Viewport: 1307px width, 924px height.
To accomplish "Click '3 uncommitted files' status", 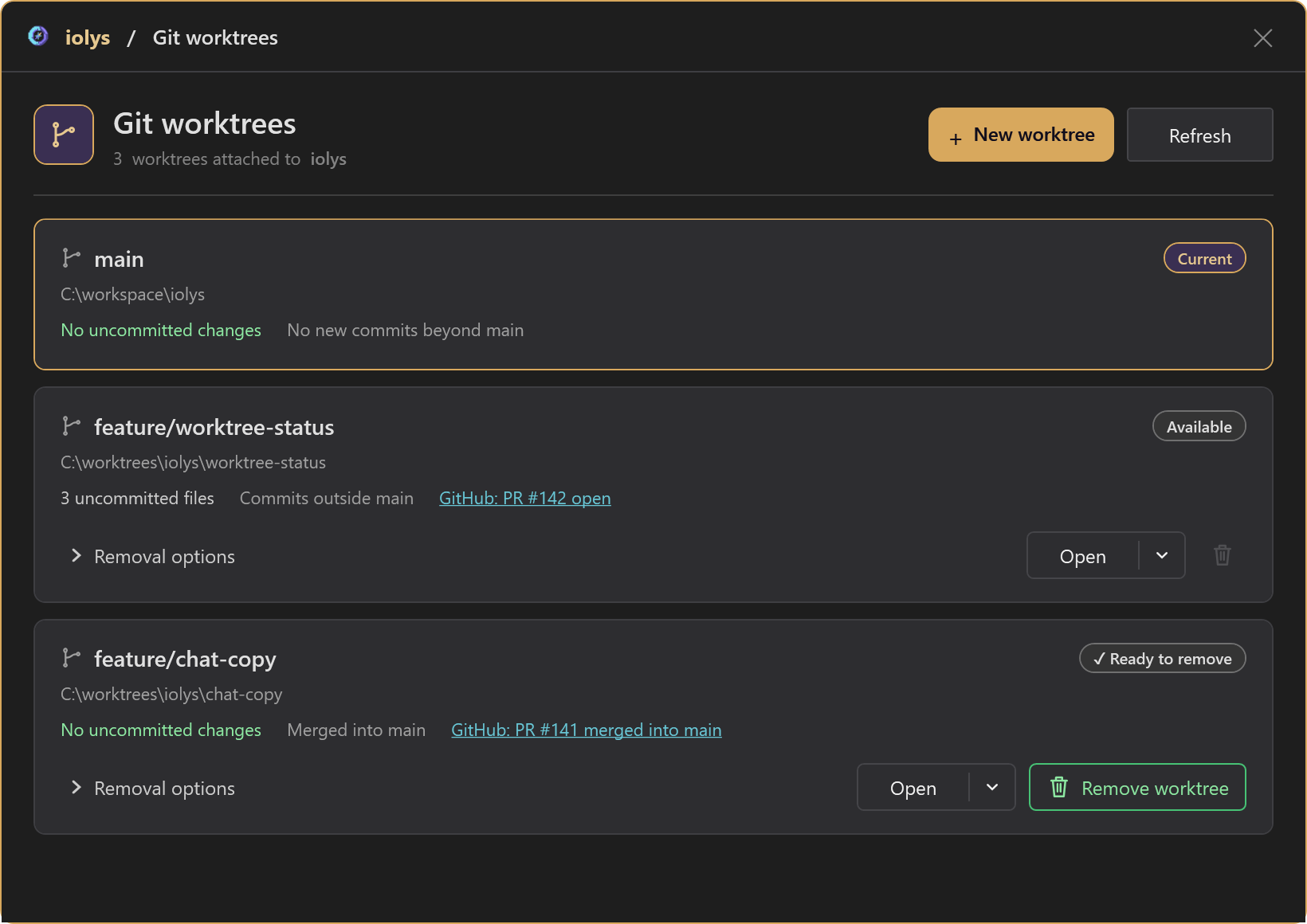I will (x=137, y=498).
